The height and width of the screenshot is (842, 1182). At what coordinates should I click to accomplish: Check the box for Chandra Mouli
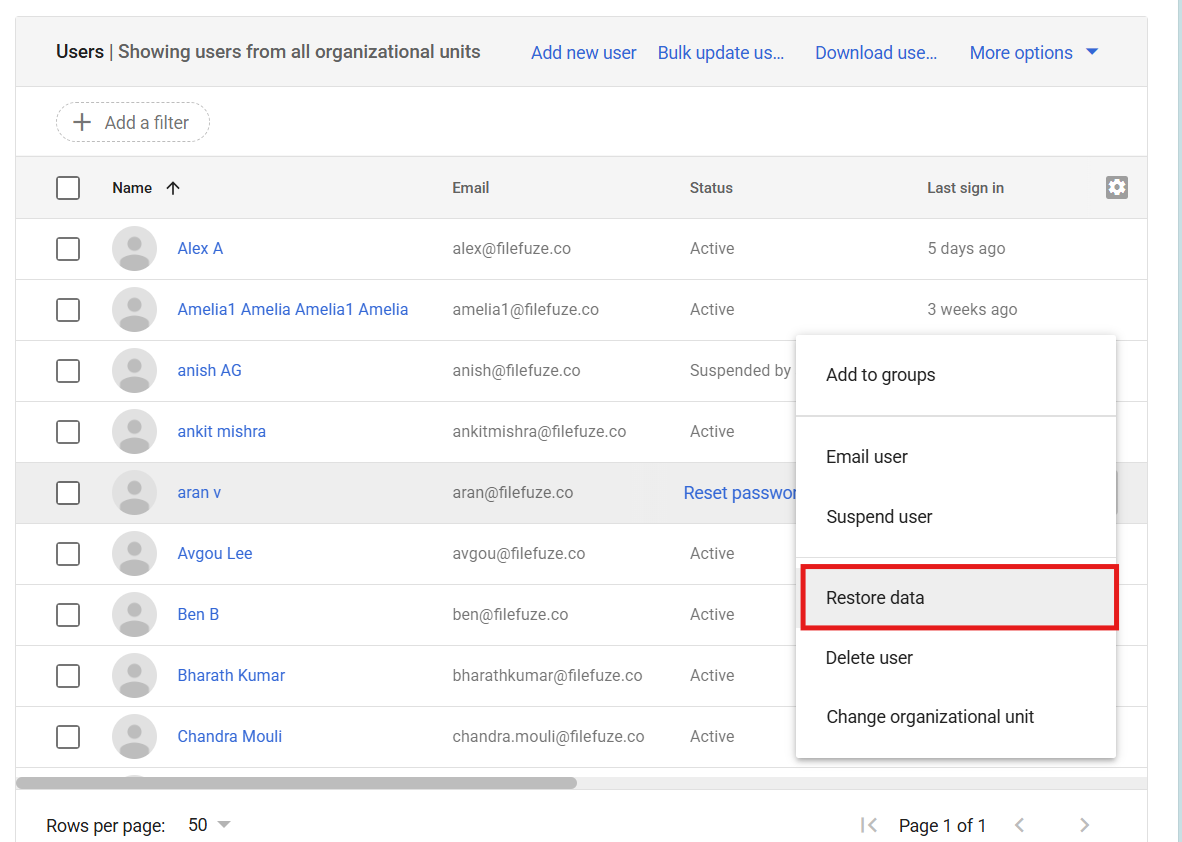coord(68,736)
